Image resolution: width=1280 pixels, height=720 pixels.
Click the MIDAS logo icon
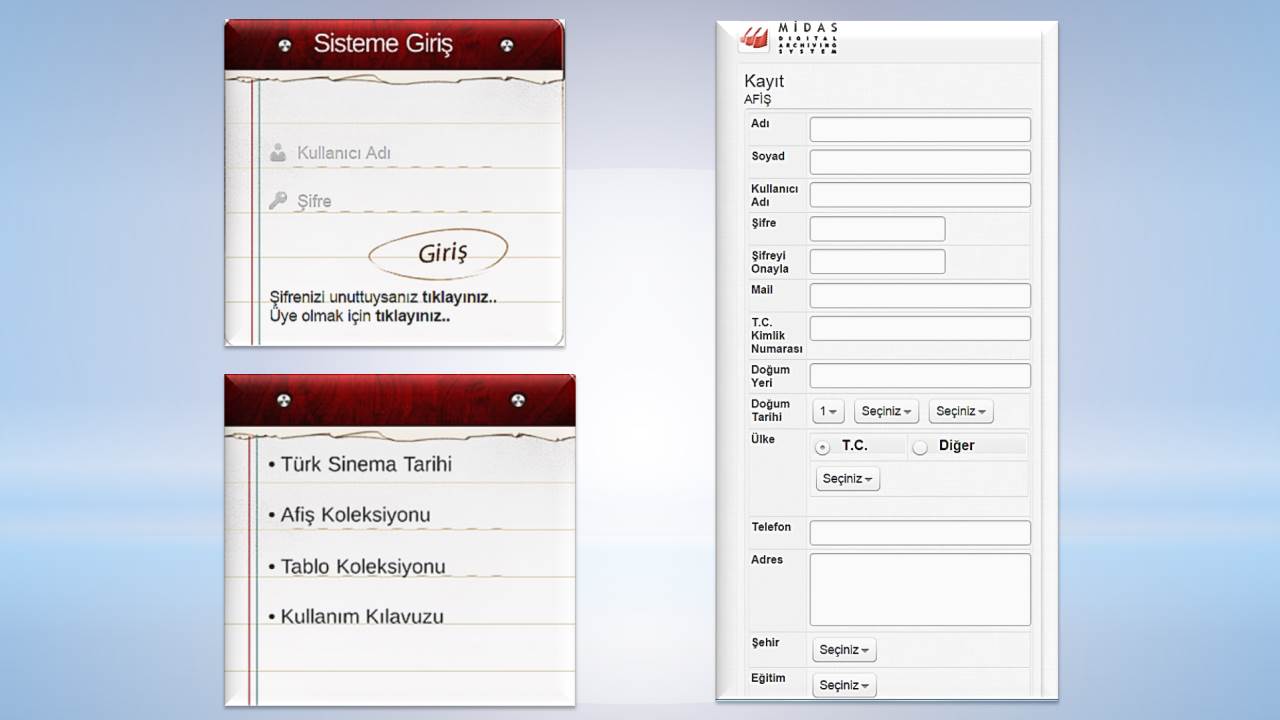[x=754, y=39]
